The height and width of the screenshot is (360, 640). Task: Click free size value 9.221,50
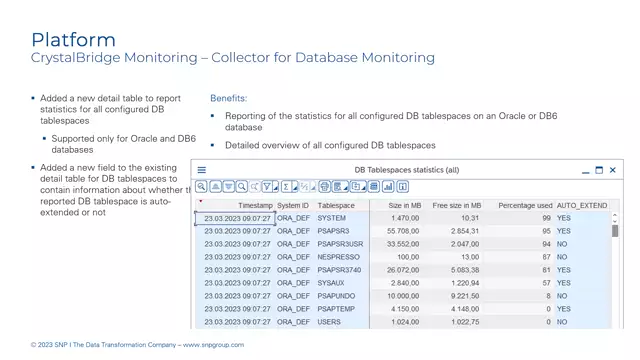point(465,296)
